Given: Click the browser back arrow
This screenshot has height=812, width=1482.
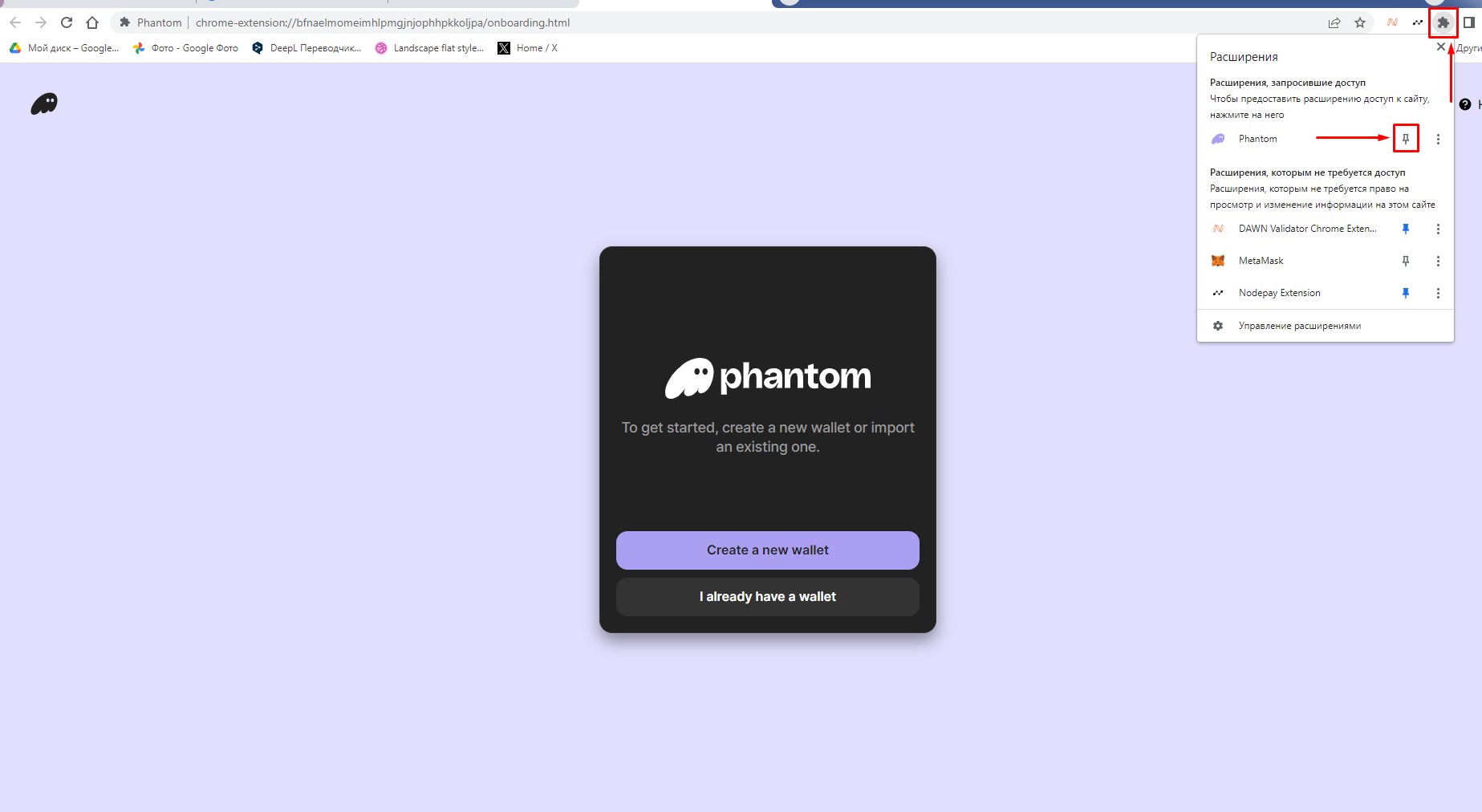Looking at the screenshot, I should pos(15,22).
